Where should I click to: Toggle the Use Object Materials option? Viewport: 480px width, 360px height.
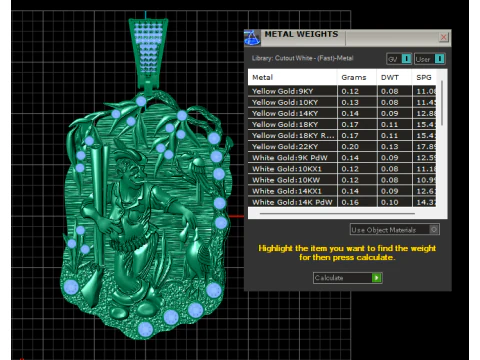point(395,230)
